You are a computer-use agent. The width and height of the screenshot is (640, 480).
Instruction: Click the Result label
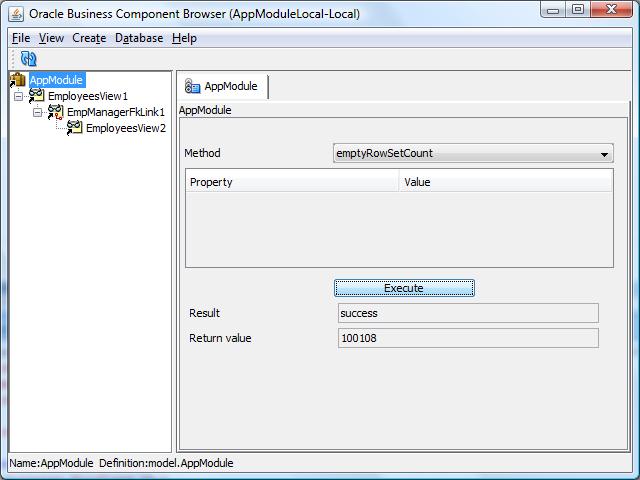point(204,313)
